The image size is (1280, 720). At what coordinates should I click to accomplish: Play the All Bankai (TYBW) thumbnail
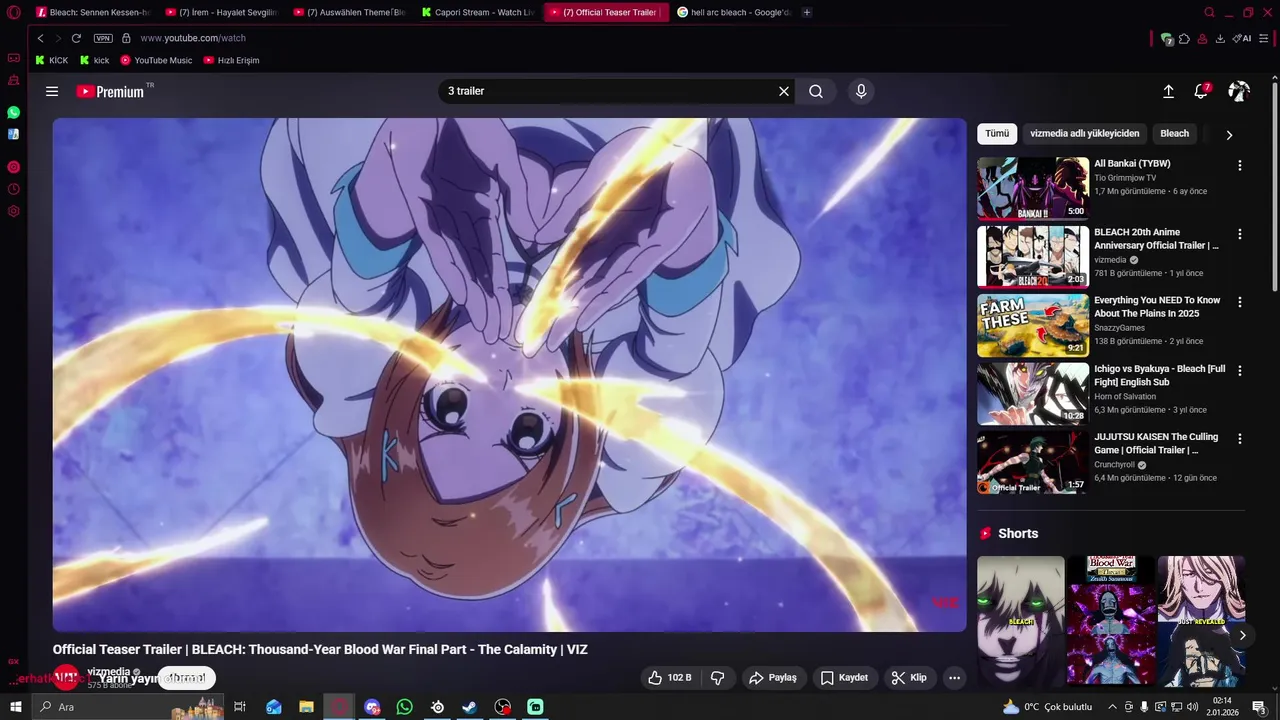1033,188
